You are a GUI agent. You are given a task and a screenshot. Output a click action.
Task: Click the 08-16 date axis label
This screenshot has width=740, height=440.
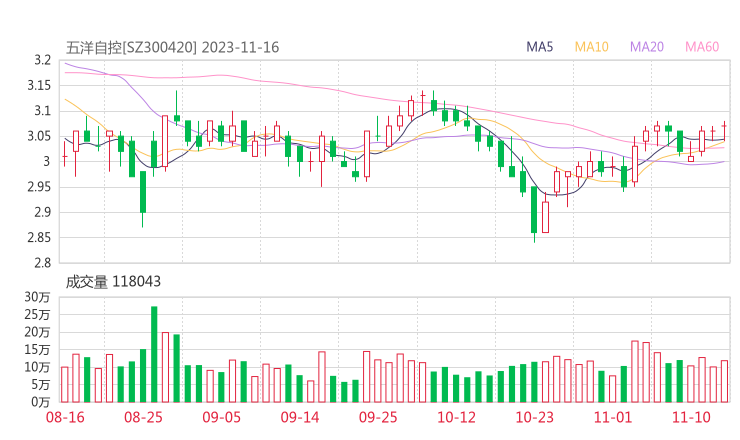65,417
